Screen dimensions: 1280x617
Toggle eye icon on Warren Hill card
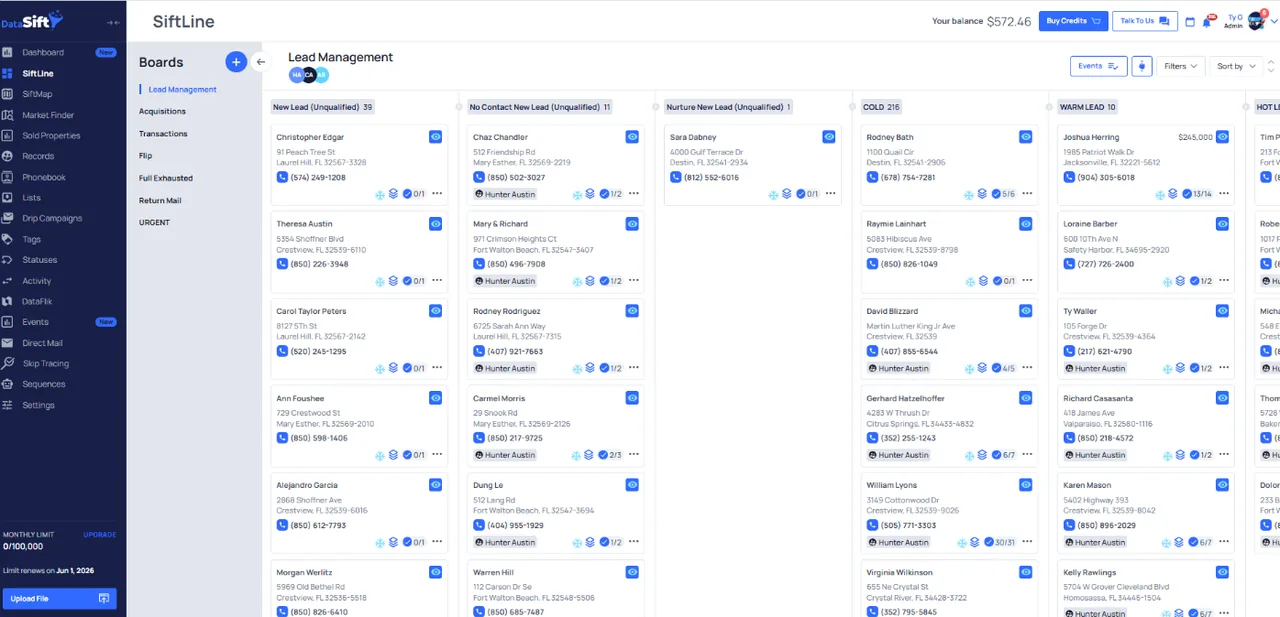point(632,572)
